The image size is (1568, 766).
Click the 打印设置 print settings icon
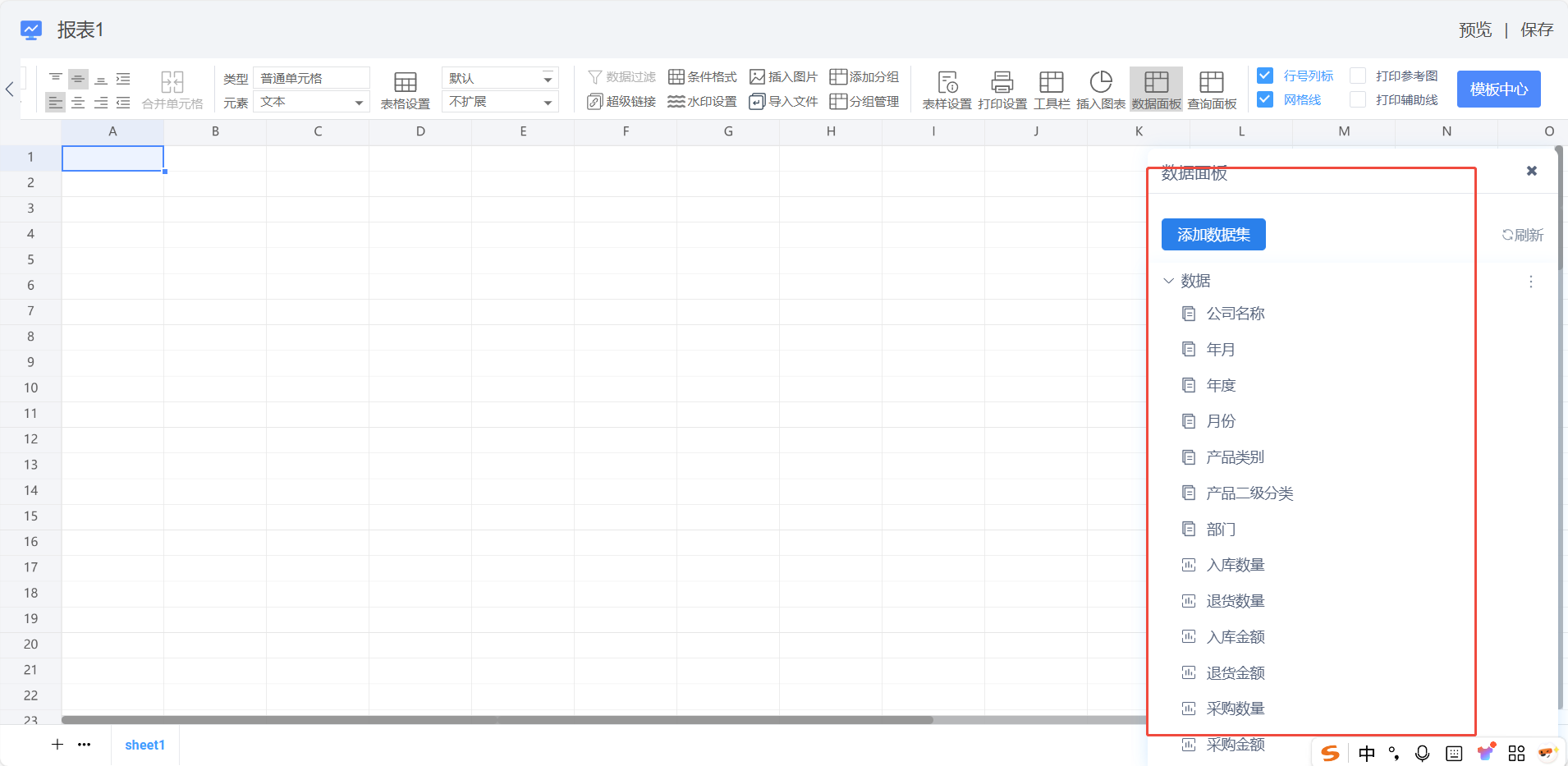[x=1002, y=89]
